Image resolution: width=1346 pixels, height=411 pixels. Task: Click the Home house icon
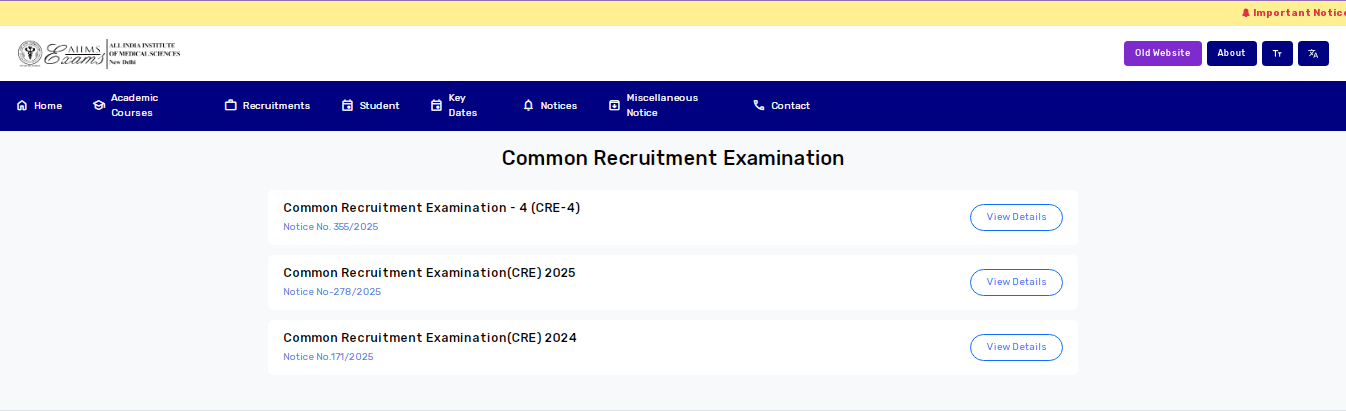[x=22, y=106]
